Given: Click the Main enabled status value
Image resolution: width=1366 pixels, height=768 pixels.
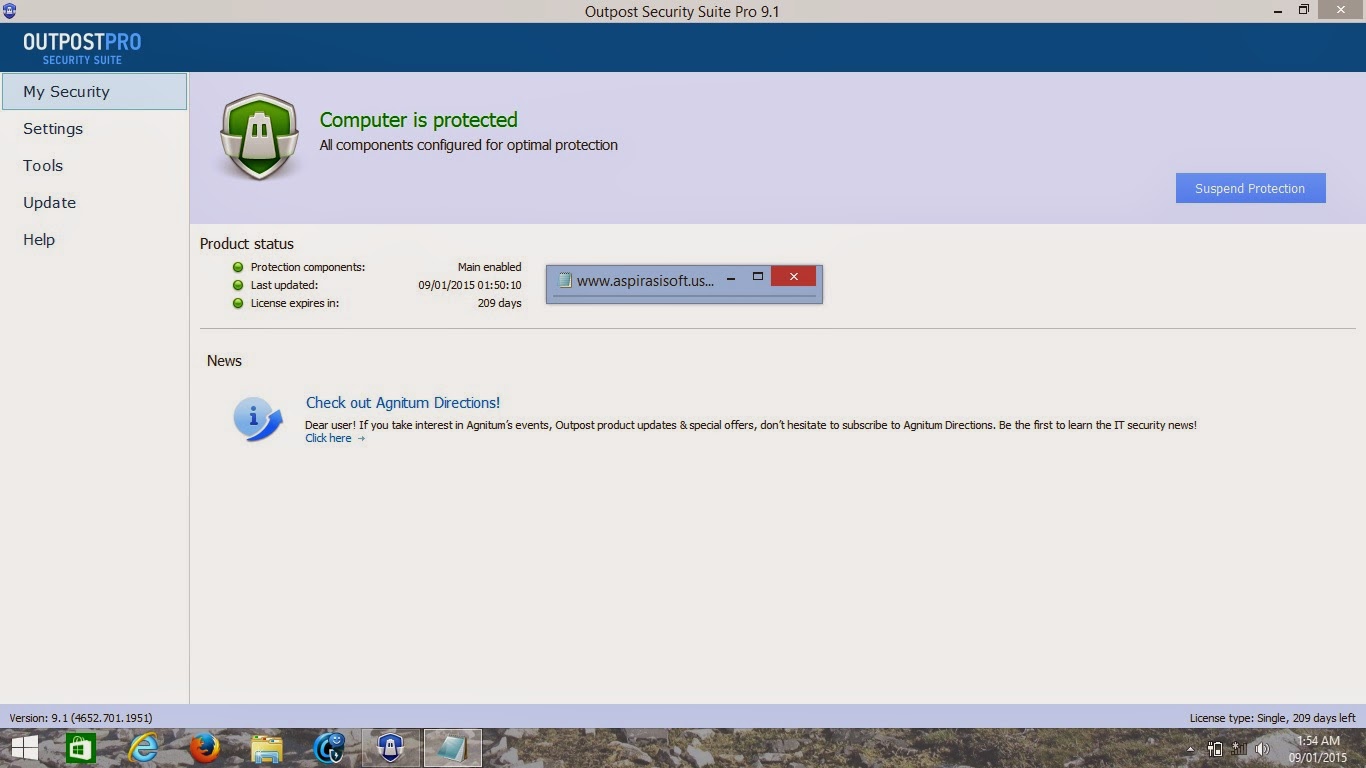Looking at the screenshot, I should pos(489,267).
